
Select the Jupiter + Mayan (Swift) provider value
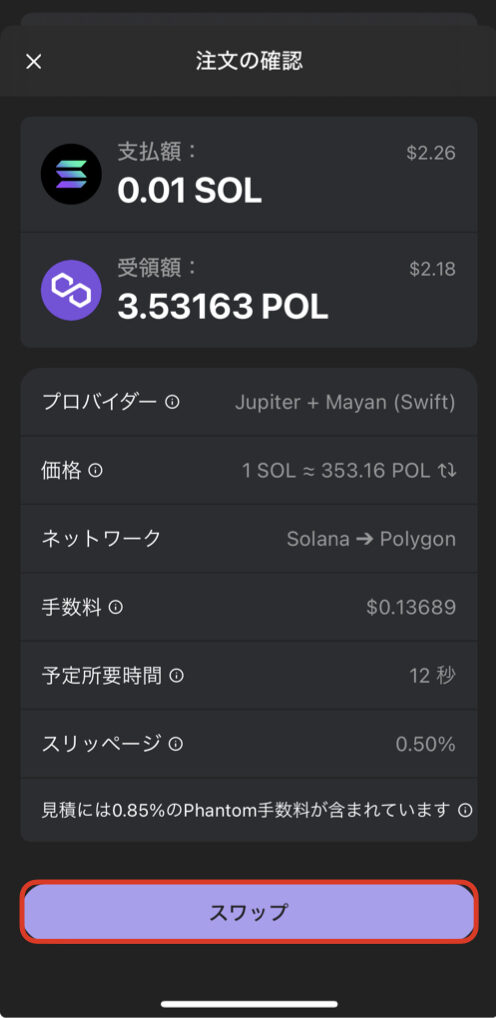point(345,403)
